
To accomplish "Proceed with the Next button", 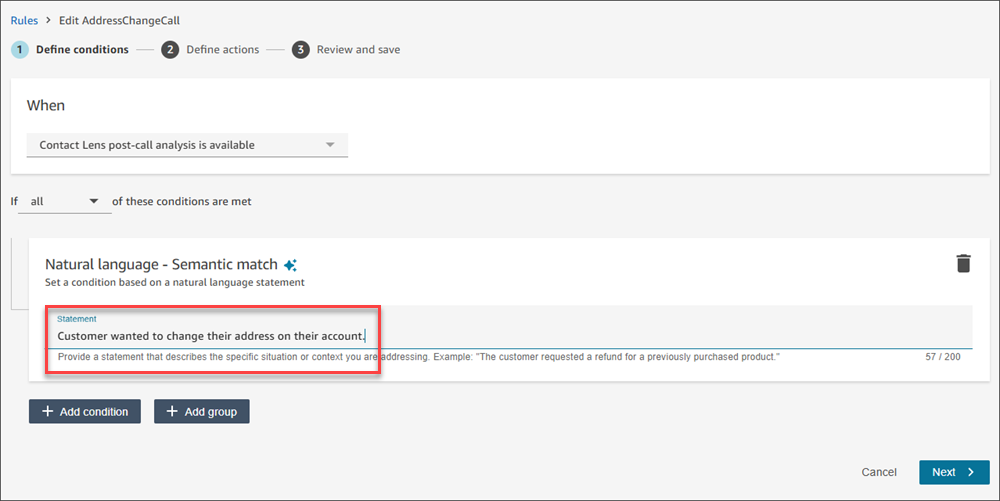I will click(953, 472).
